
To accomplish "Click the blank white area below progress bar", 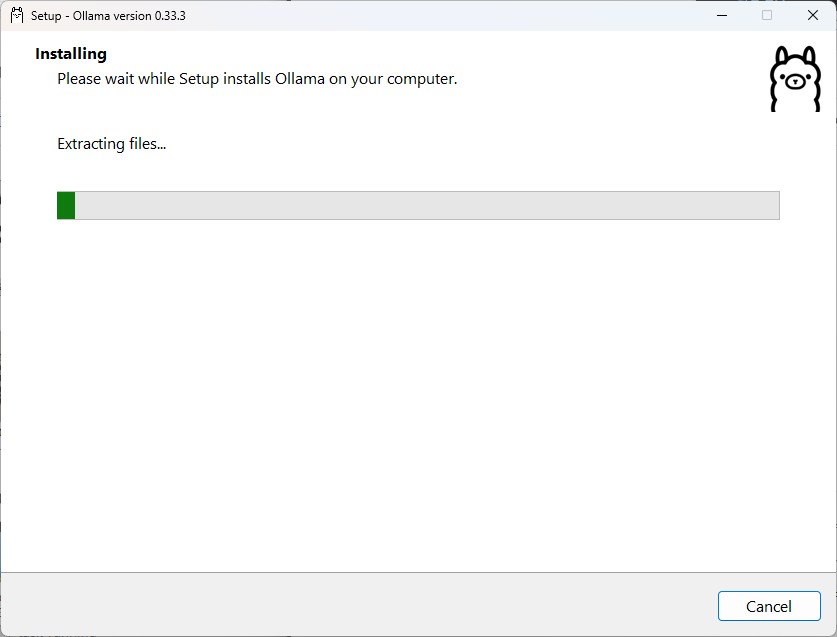I will click(x=418, y=395).
